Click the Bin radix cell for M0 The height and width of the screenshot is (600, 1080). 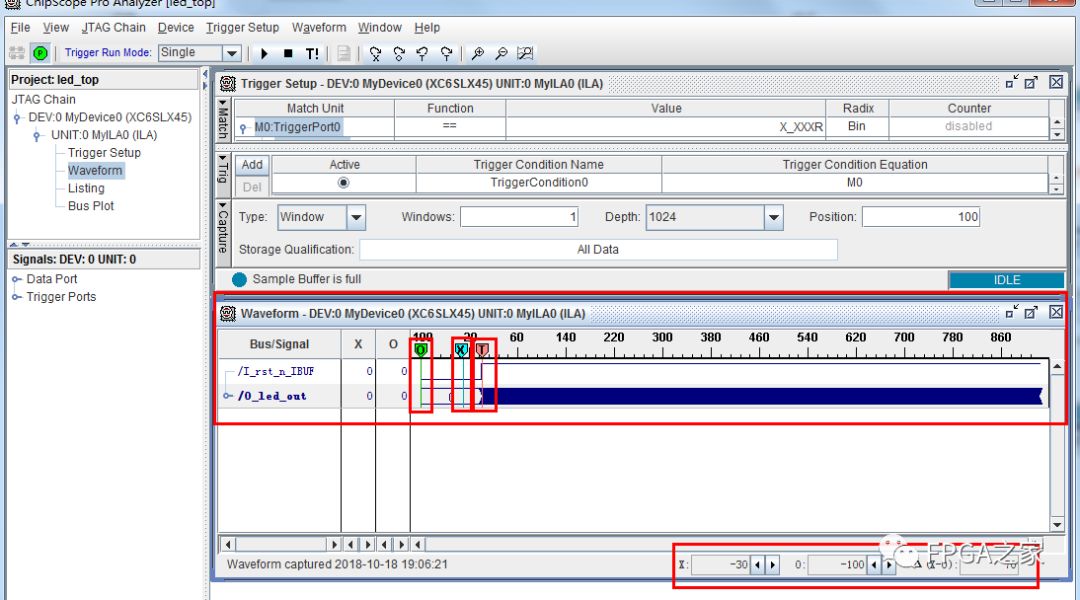[857, 127]
